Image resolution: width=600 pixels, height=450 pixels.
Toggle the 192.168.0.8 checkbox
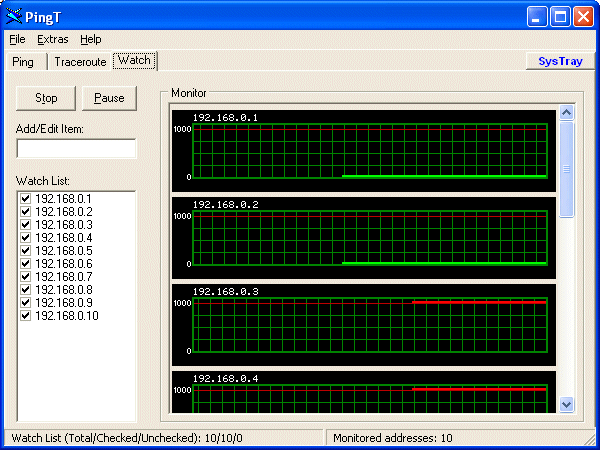click(25, 290)
